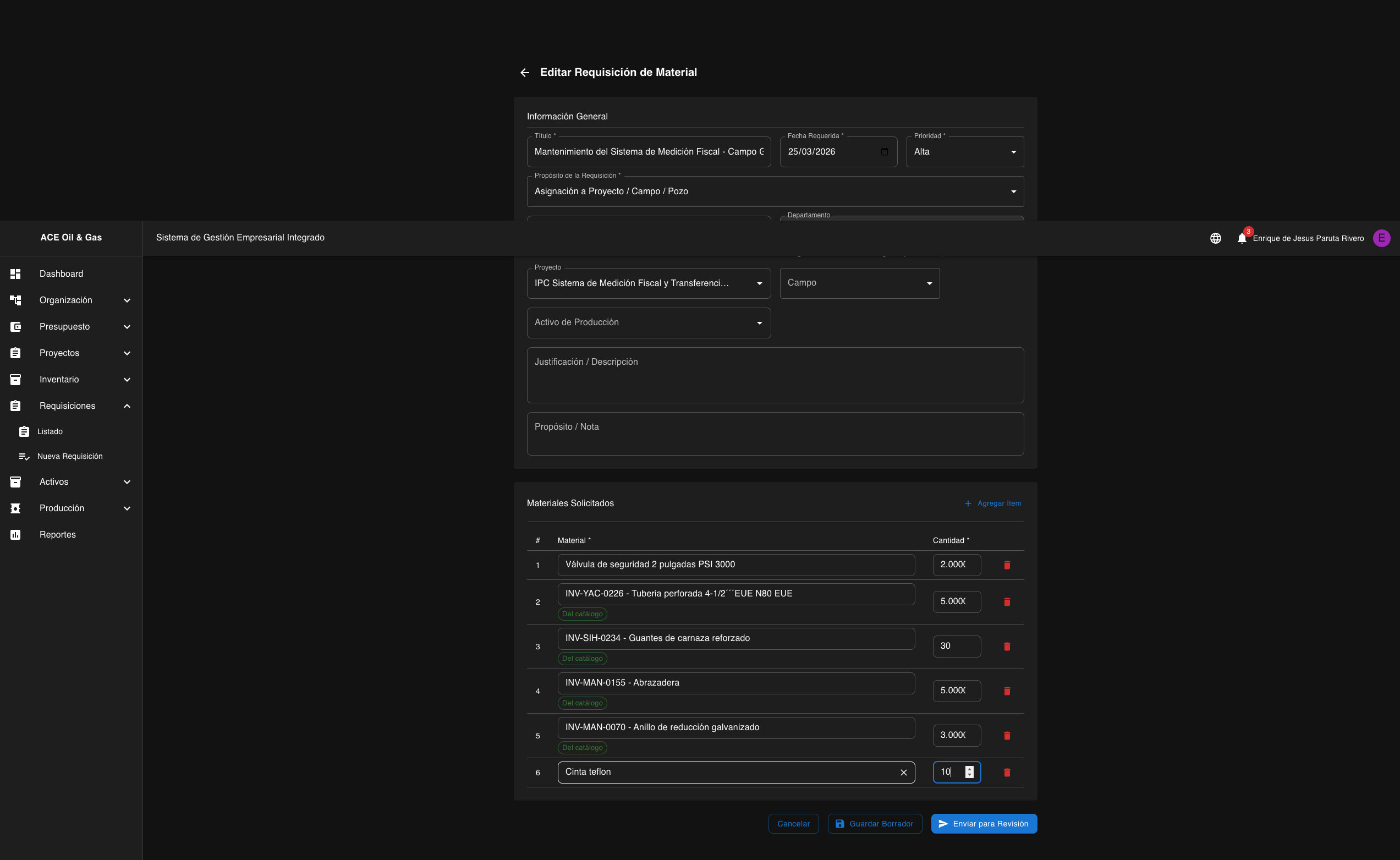The image size is (1400, 860).
Task: Delete the Abrazadera material row
Action: 1007,691
